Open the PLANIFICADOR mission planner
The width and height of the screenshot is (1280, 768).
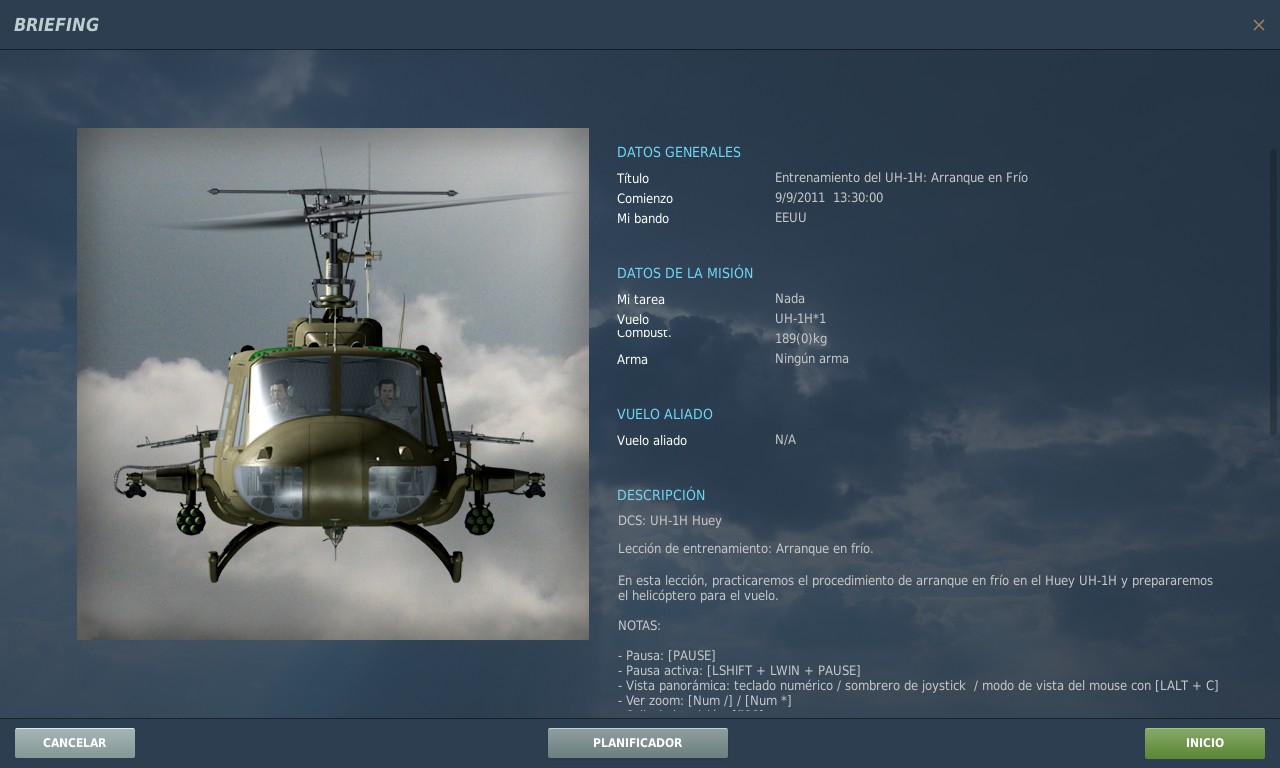click(637, 743)
